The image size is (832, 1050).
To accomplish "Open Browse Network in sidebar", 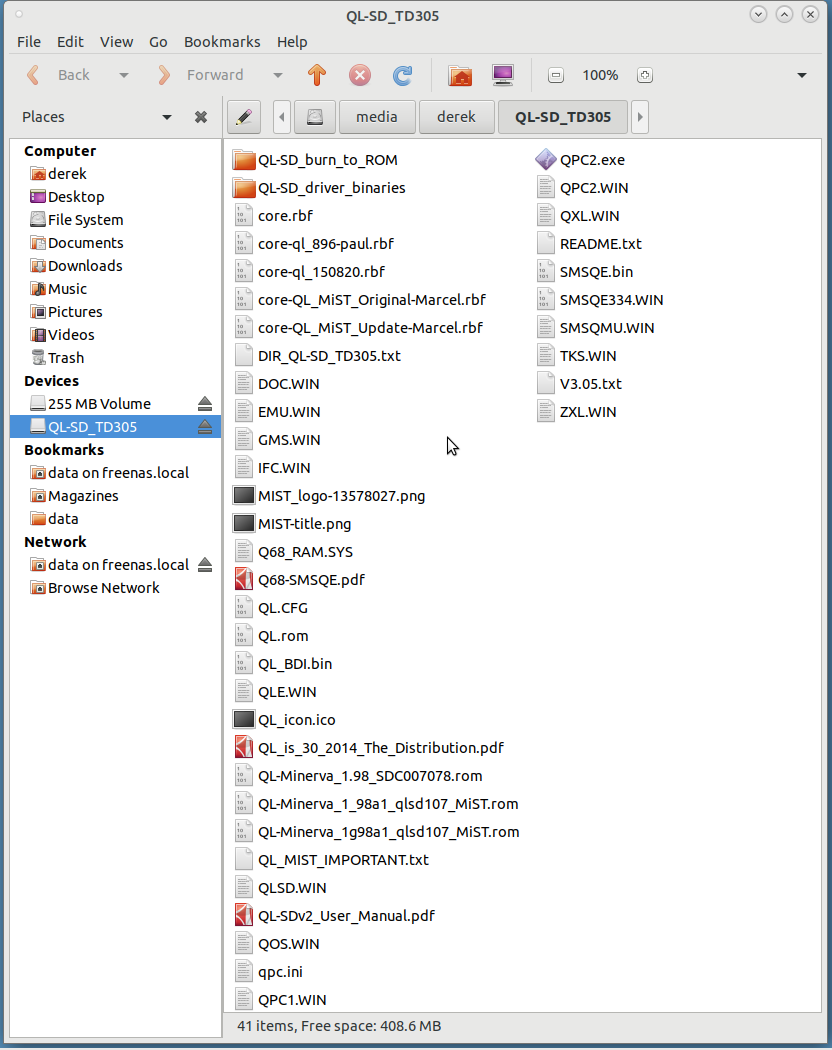I will click(95, 588).
